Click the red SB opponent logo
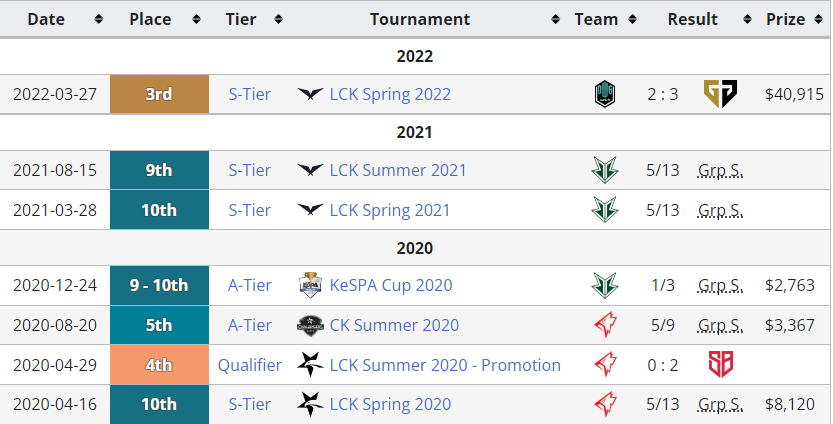833x424 pixels. click(720, 365)
